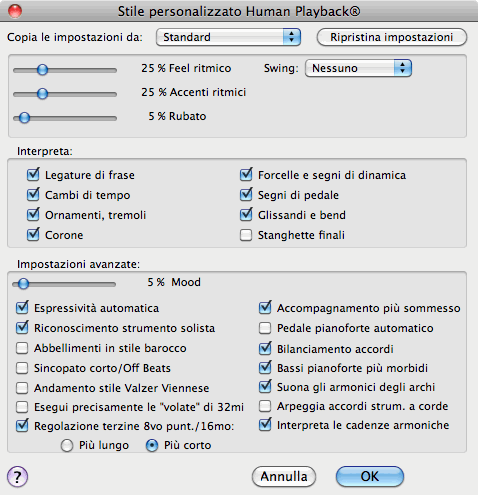Click the Rubato slider handle
The width and height of the screenshot is (478, 495).
tap(24, 118)
